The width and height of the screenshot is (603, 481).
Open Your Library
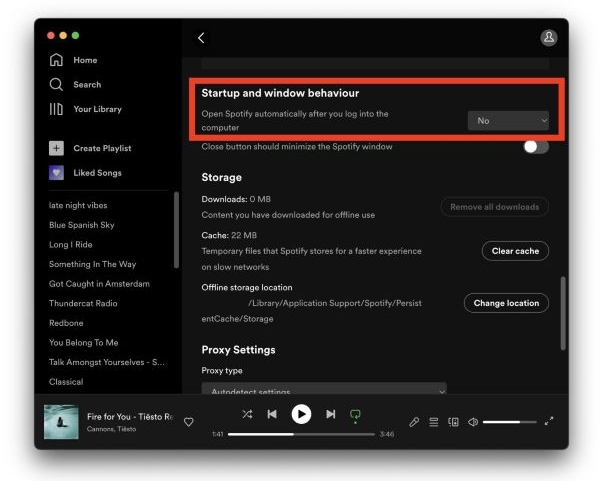(56, 109)
